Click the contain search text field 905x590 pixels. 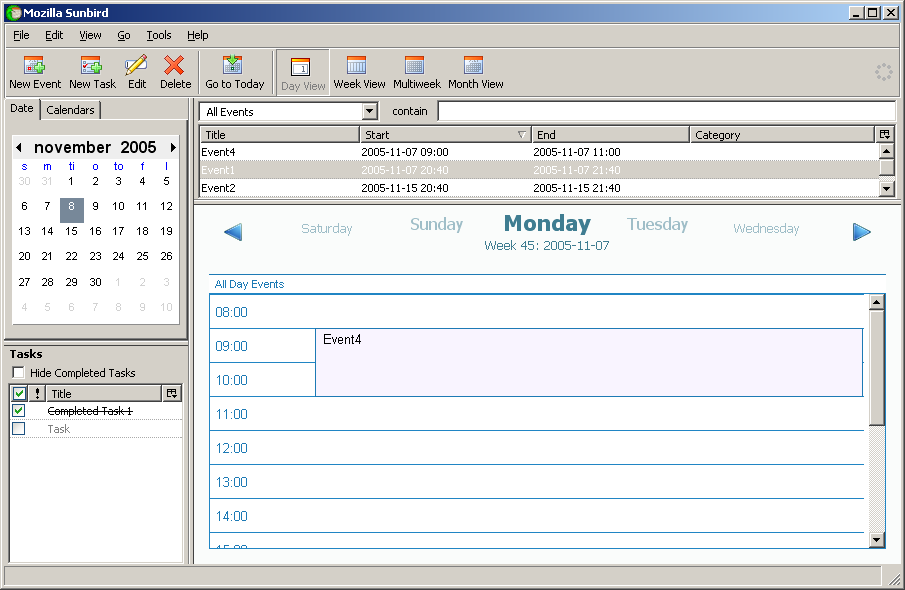[666, 111]
